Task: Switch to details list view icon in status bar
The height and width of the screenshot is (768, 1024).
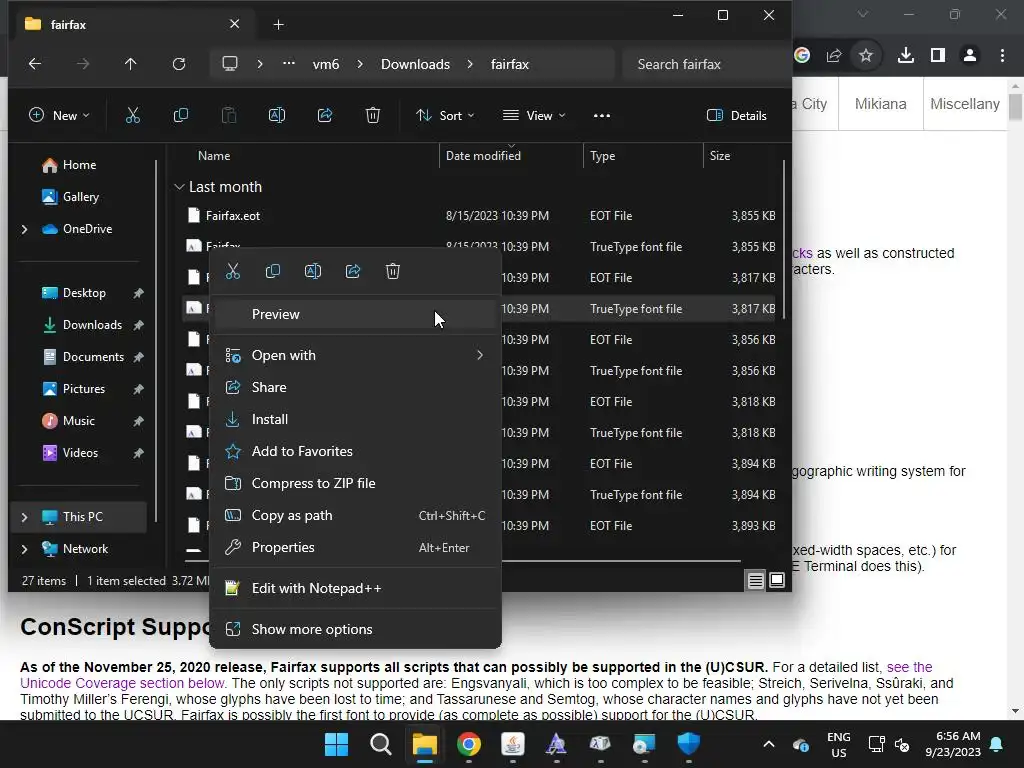Action: pos(756,580)
